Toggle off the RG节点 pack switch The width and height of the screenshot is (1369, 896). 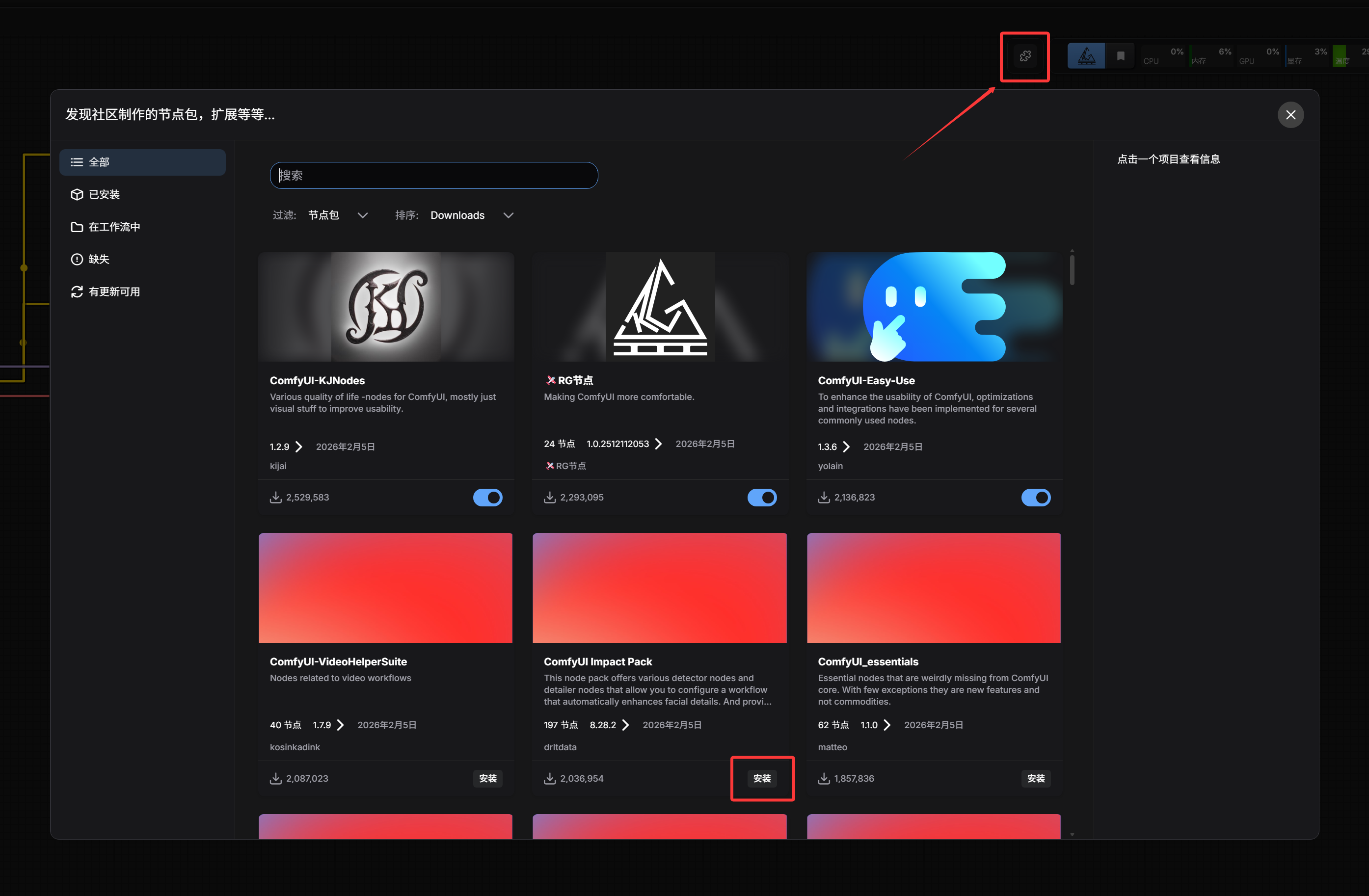coord(762,498)
